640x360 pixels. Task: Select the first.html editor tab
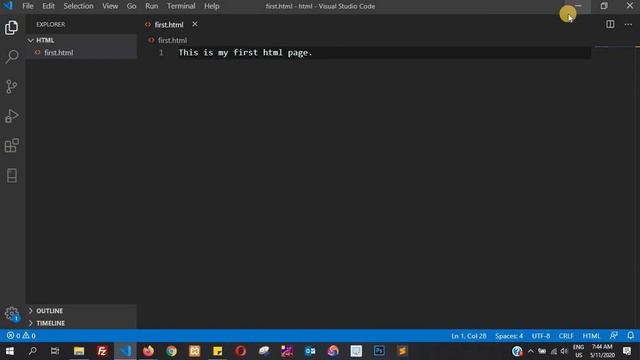[169, 24]
